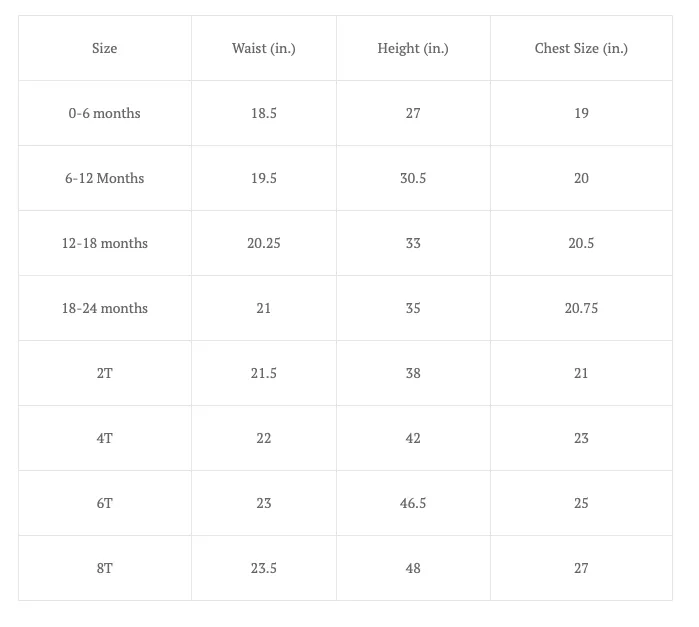This screenshot has width=699, height=627.
Task: Click the 12-18 months size cell
Action: tap(105, 243)
